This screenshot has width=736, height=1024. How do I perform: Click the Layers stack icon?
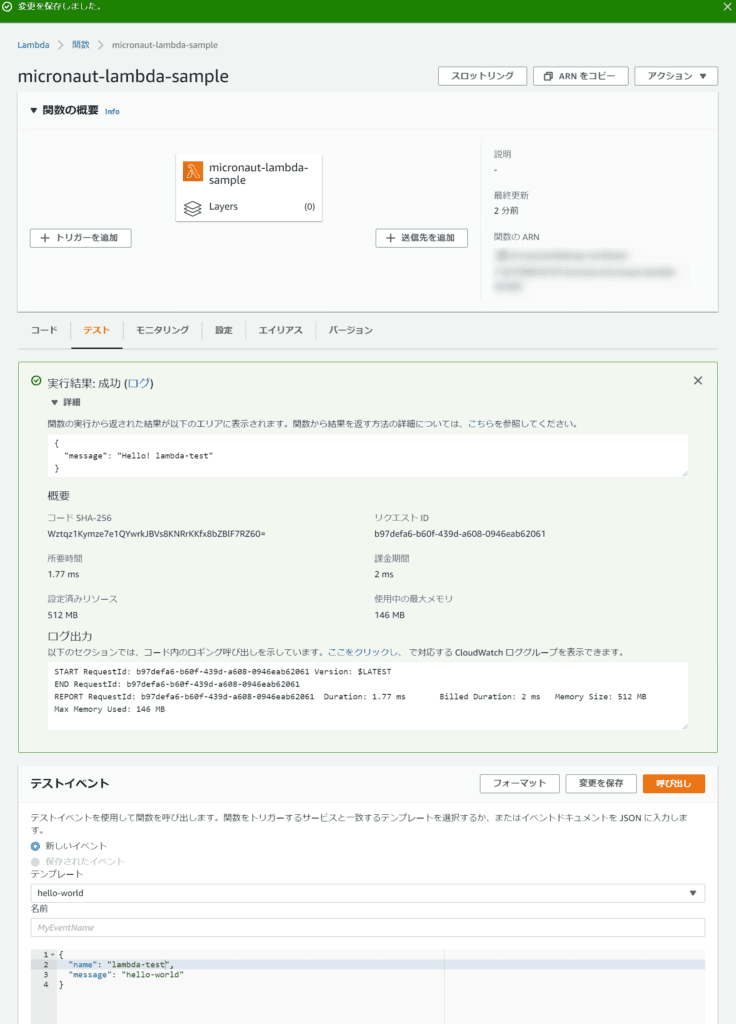click(193, 207)
